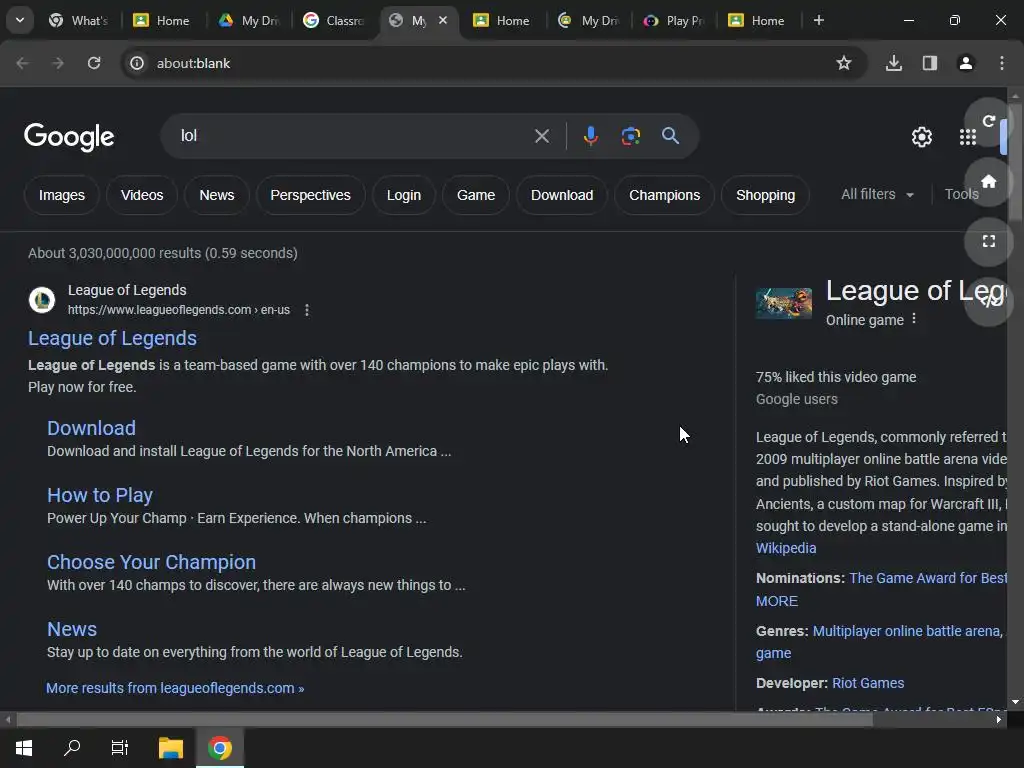Select the Champions filter chip
Screen dimensions: 1024x768
[664, 195]
